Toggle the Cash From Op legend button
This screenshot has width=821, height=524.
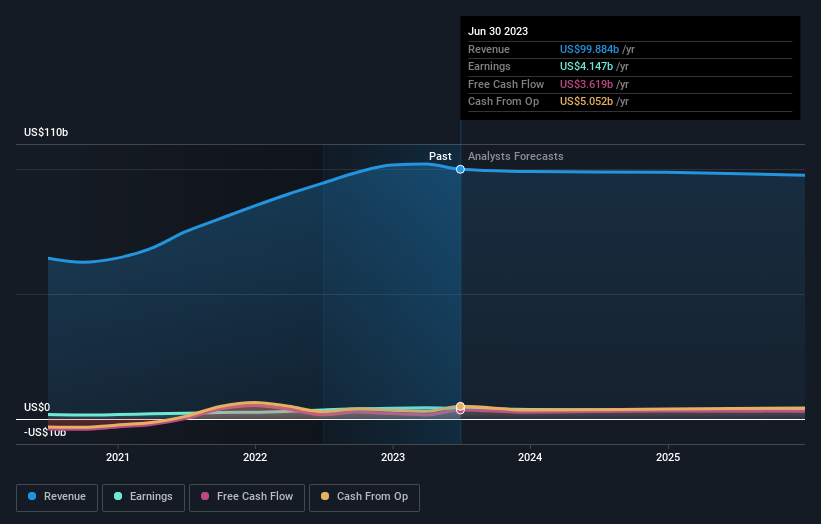[364, 497]
